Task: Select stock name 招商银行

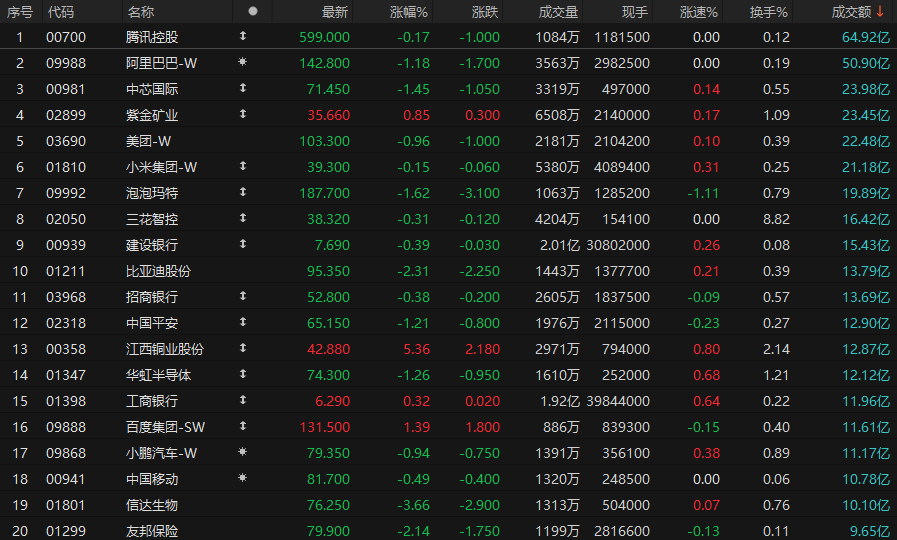Action: [x=152, y=297]
